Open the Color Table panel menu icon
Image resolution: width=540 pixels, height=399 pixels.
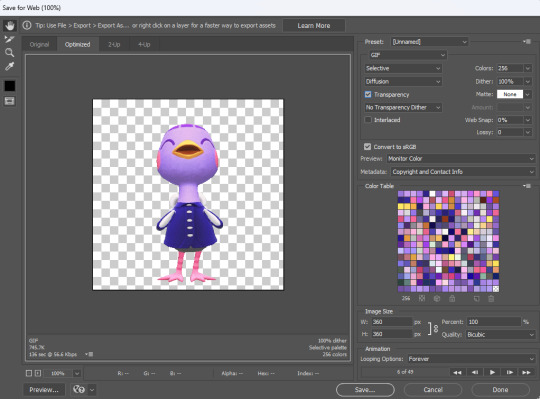pyautogui.click(x=527, y=186)
